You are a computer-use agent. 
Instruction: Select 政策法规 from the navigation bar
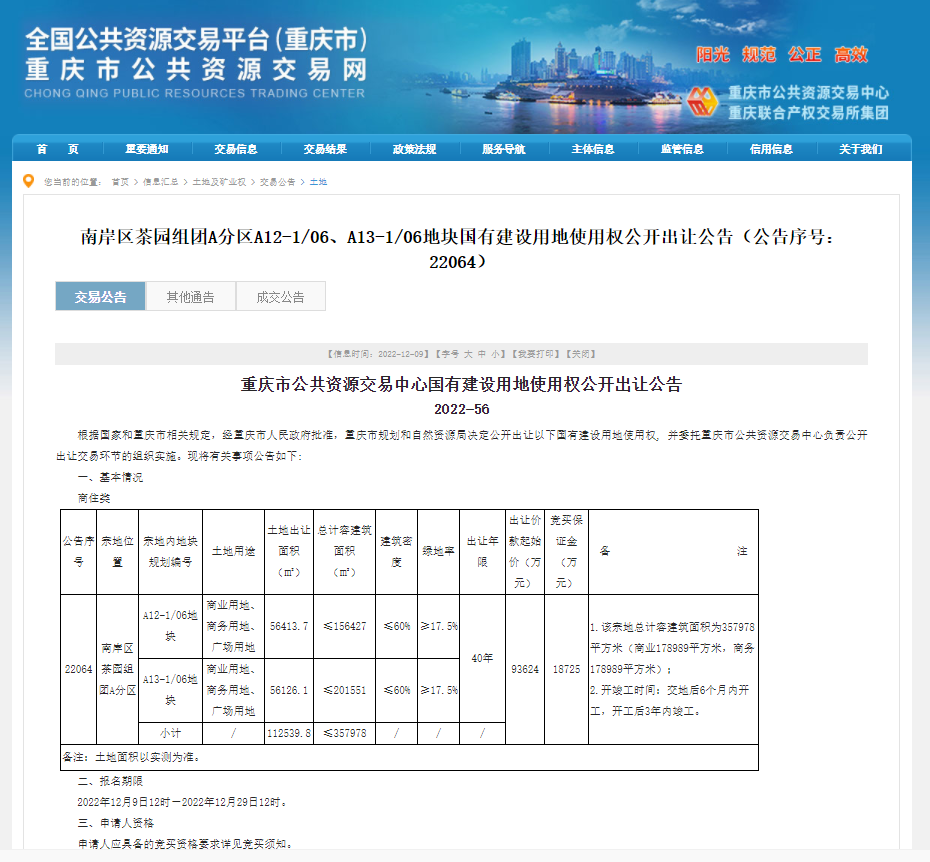tap(415, 149)
